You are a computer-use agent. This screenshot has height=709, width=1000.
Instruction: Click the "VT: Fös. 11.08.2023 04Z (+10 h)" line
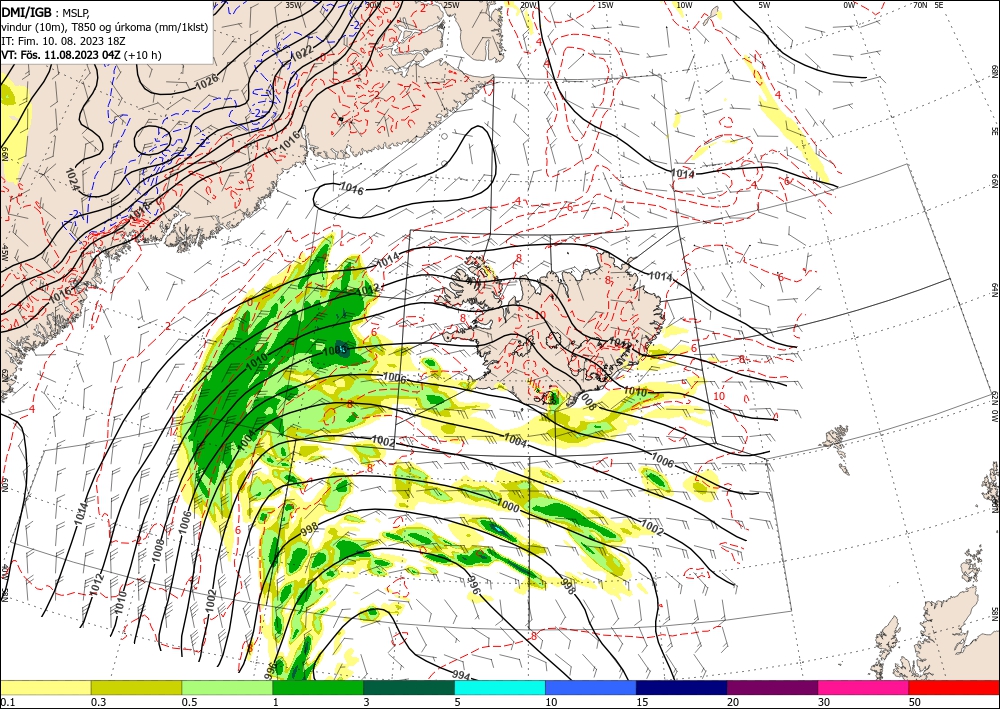tap(82, 55)
